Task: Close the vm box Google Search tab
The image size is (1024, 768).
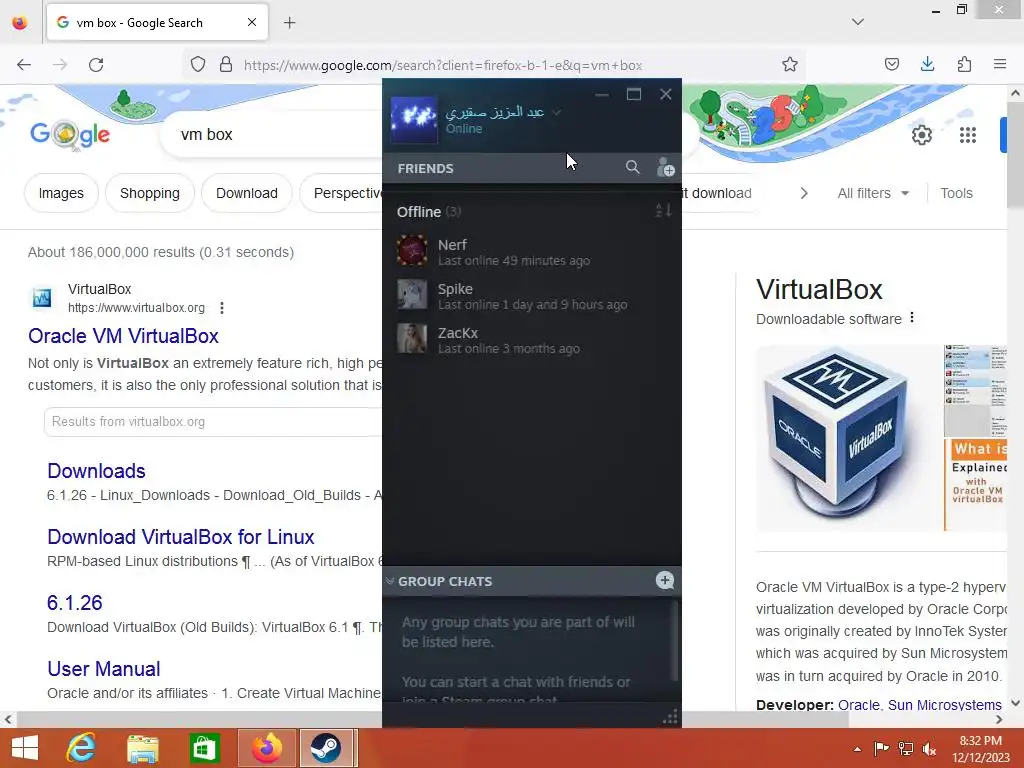Action: [252, 22]
